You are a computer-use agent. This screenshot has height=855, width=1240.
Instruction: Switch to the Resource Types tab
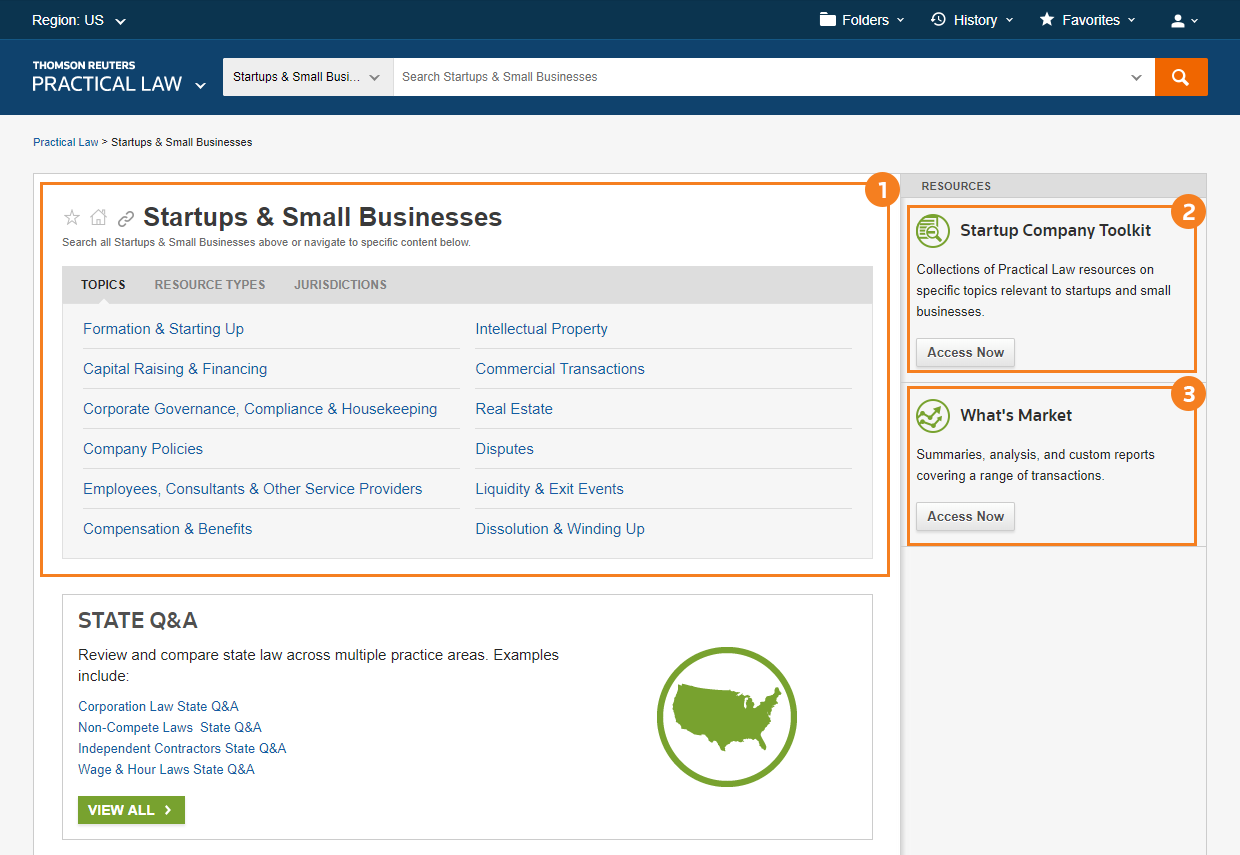point(210,285)
